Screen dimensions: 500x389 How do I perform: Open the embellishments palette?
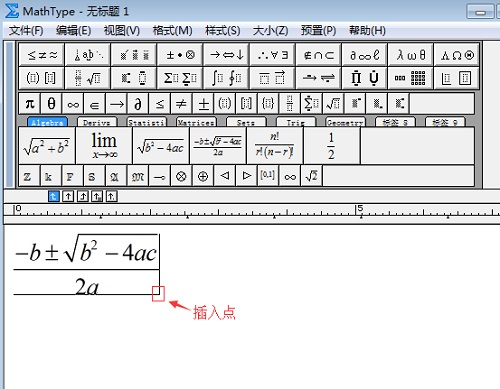tap(134, 55)
